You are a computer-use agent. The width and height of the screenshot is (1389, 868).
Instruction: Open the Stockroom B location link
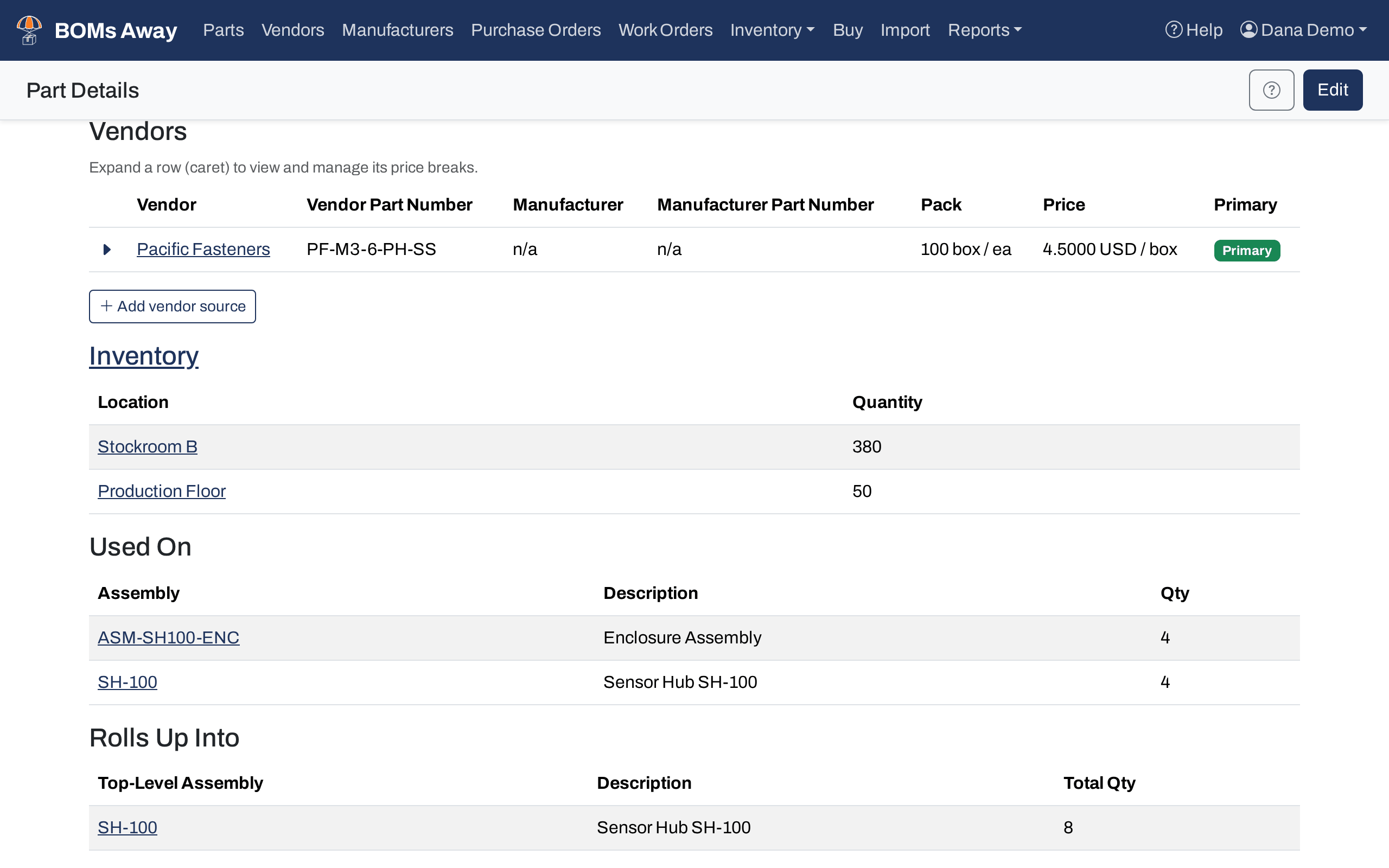148,446
